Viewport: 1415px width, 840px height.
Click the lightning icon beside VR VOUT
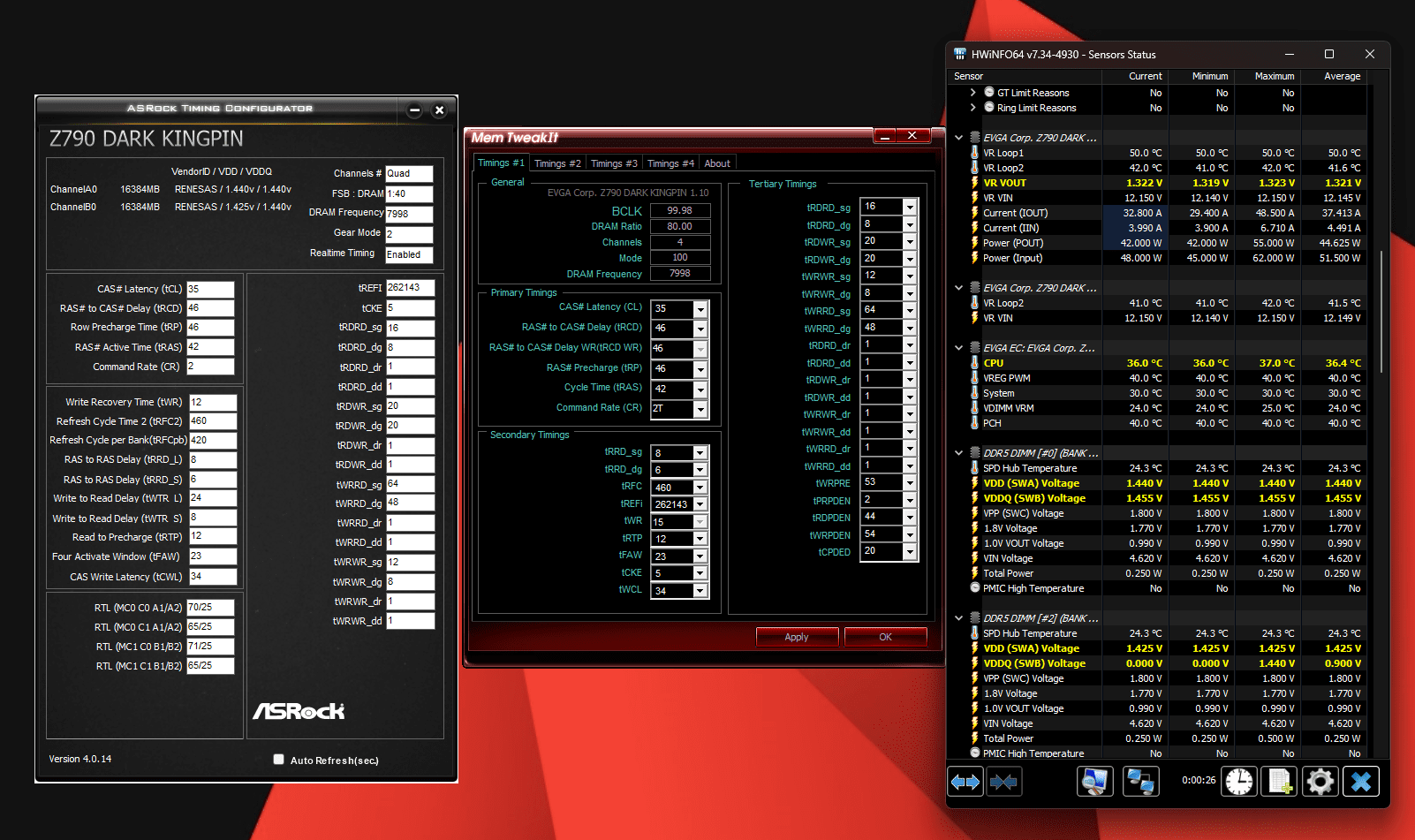pos(975,183)
